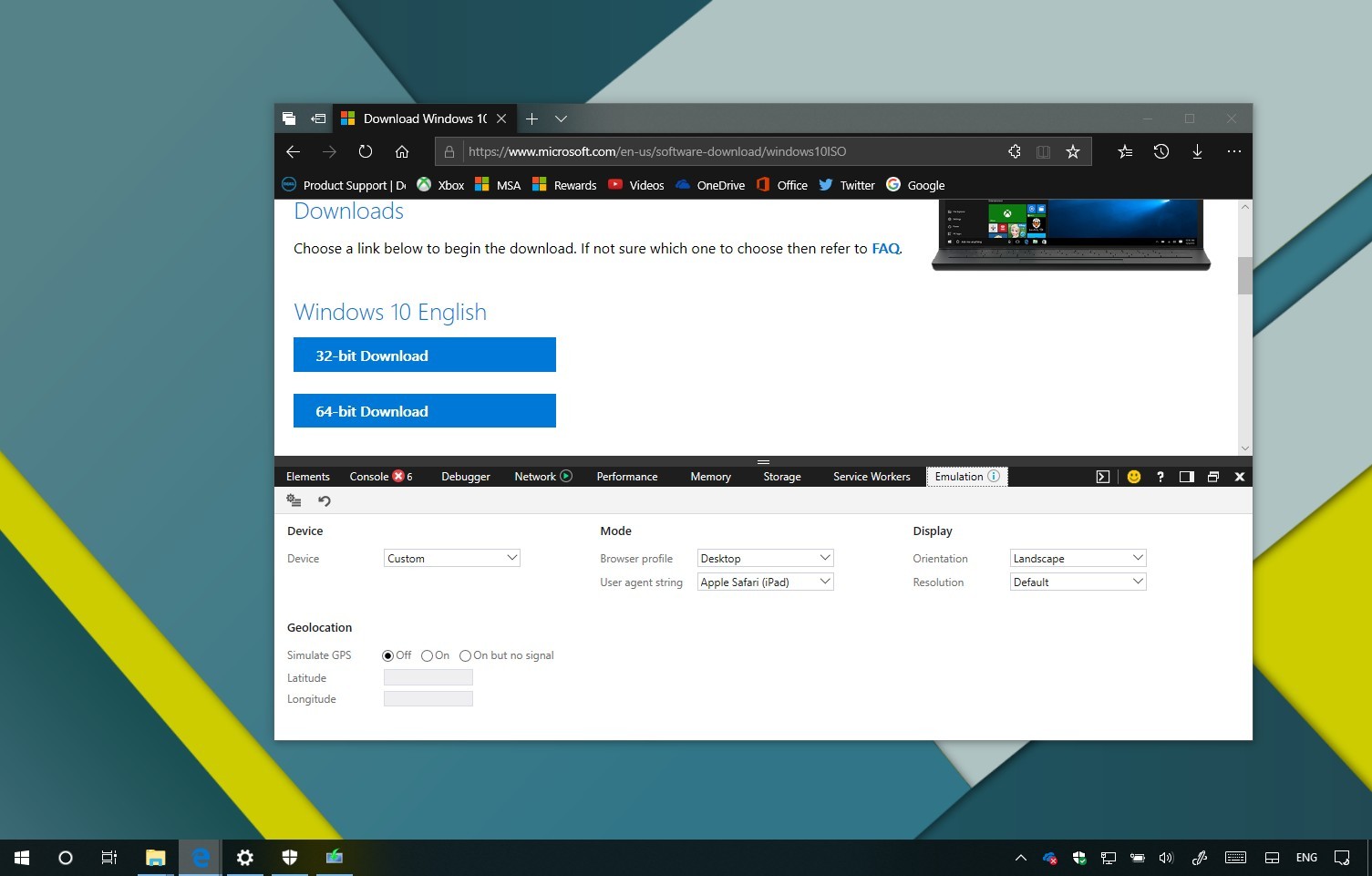
Task: Open the Service Workers tab
Action: coord(872,477)
